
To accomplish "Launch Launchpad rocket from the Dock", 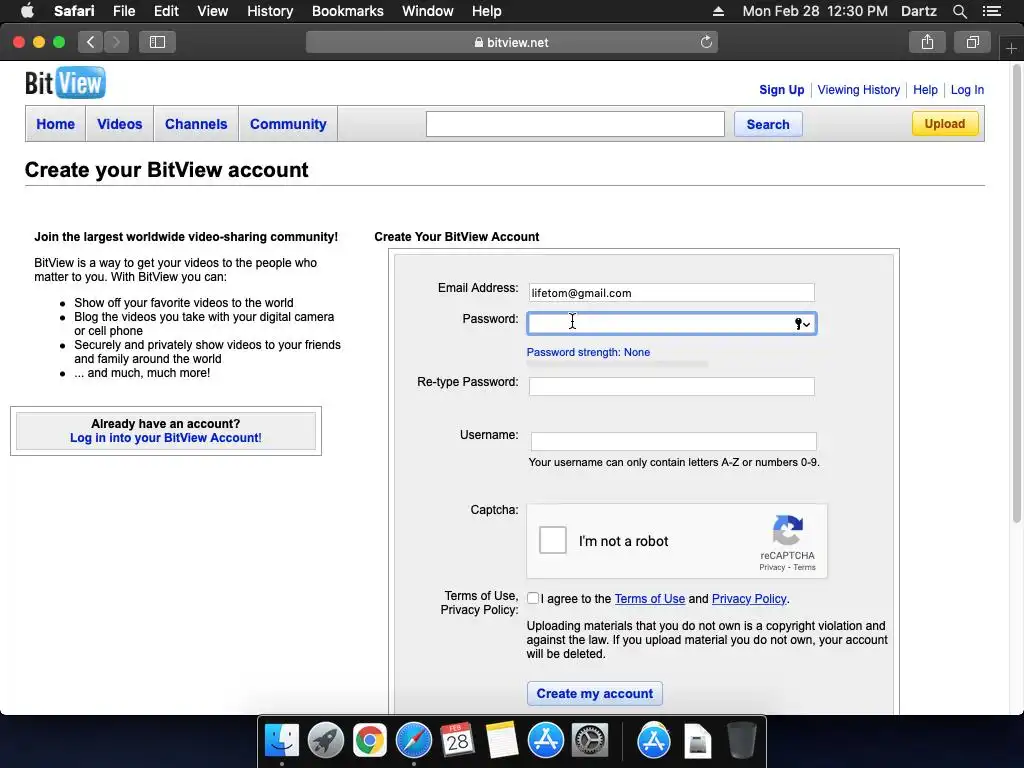I will click(x=326, y=741).
